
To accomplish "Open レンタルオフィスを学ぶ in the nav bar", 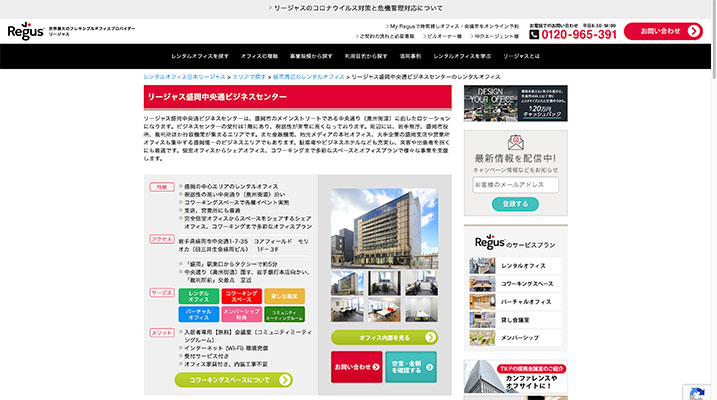I will point(462,56).
